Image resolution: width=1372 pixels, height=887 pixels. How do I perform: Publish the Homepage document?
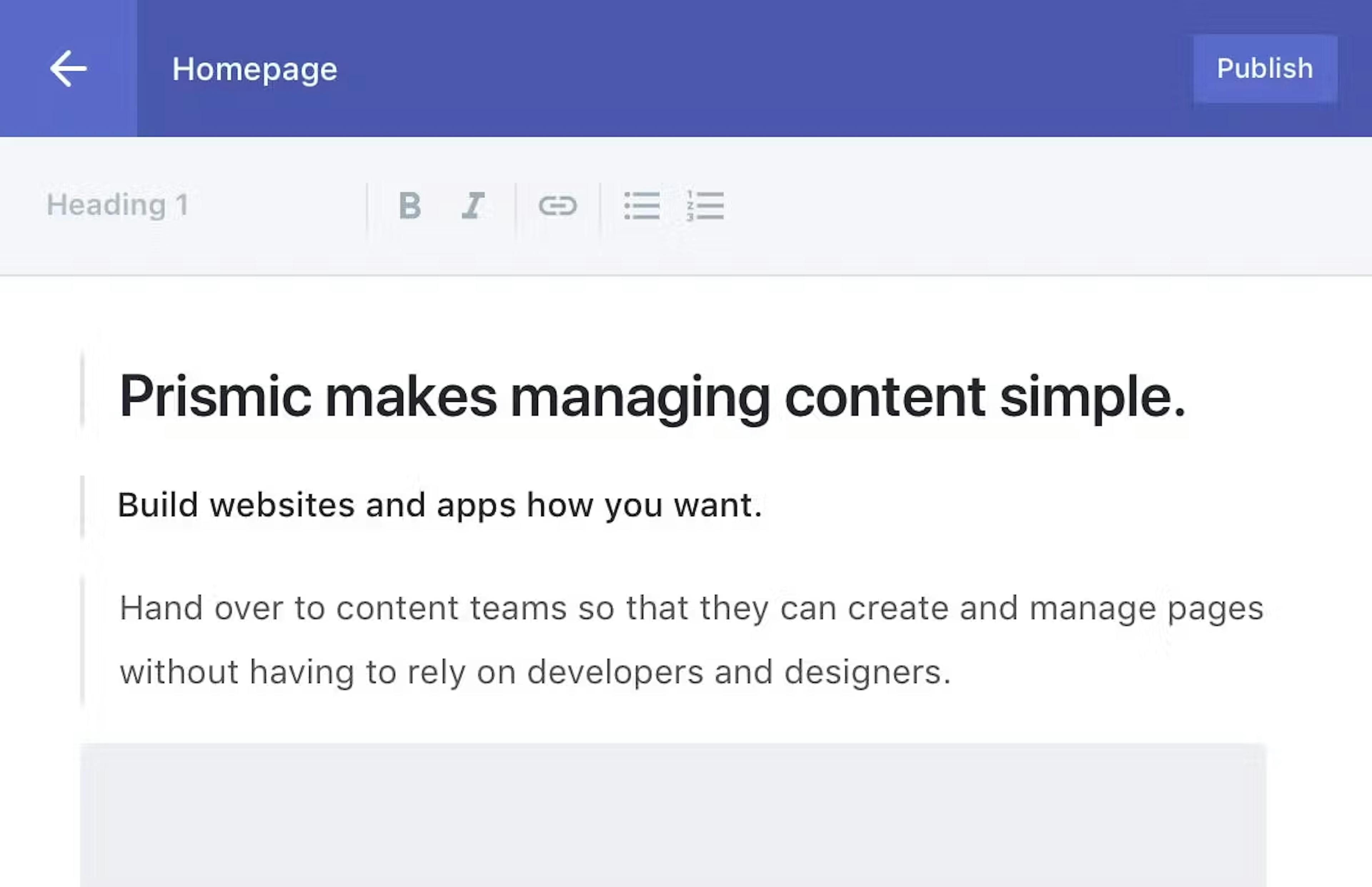1265,68
